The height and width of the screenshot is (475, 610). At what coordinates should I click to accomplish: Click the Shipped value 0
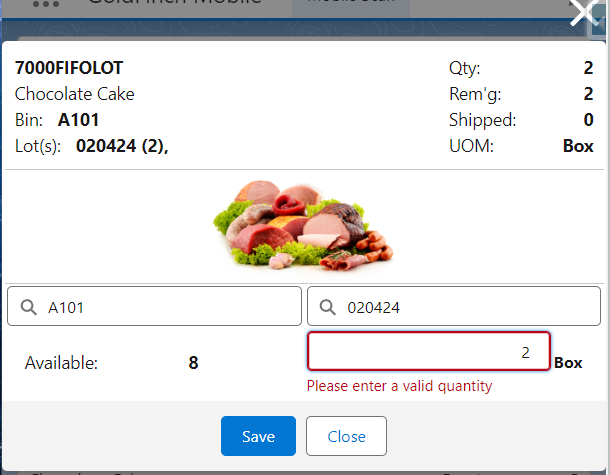click(x=588, y=120)
